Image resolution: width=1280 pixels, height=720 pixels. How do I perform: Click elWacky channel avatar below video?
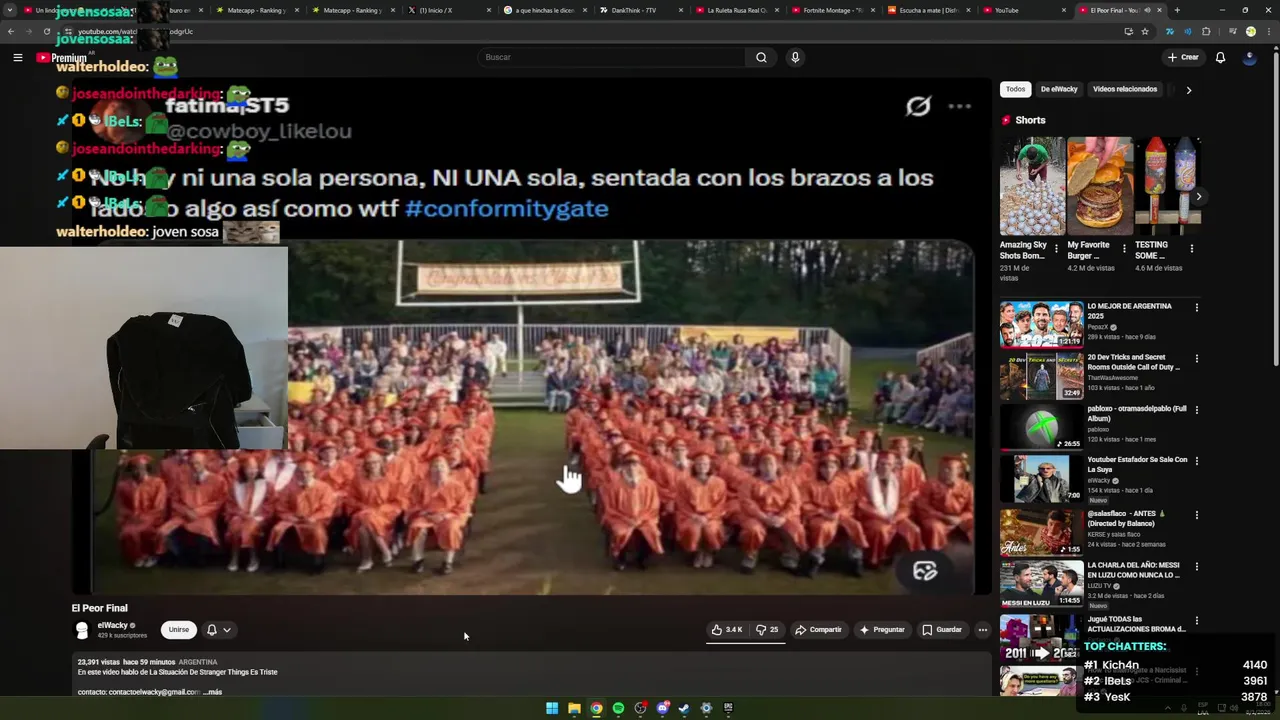(82, 630)
